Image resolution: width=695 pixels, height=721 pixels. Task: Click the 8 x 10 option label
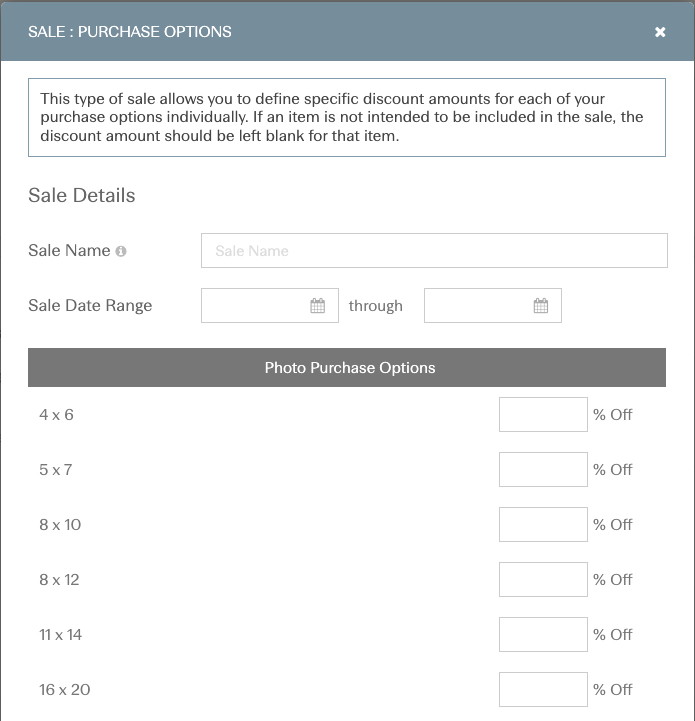60,525
